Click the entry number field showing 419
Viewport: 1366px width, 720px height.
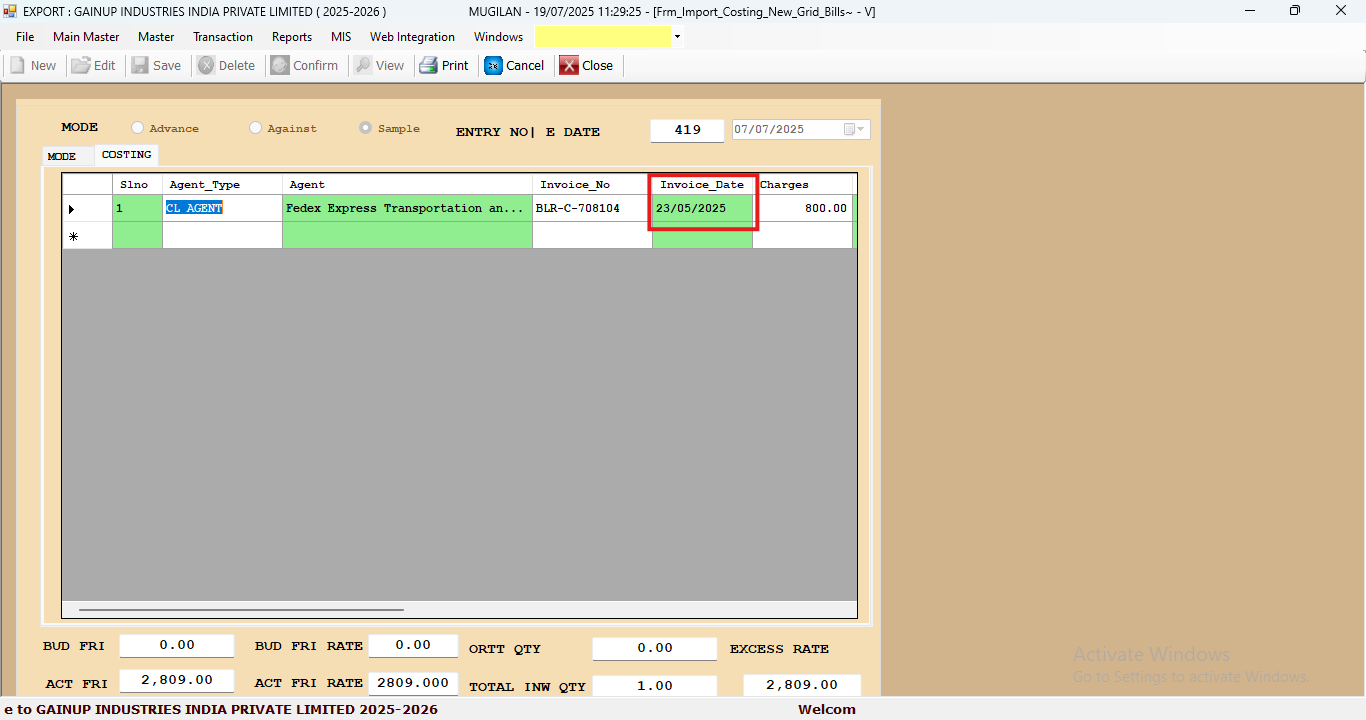(687, 130)
